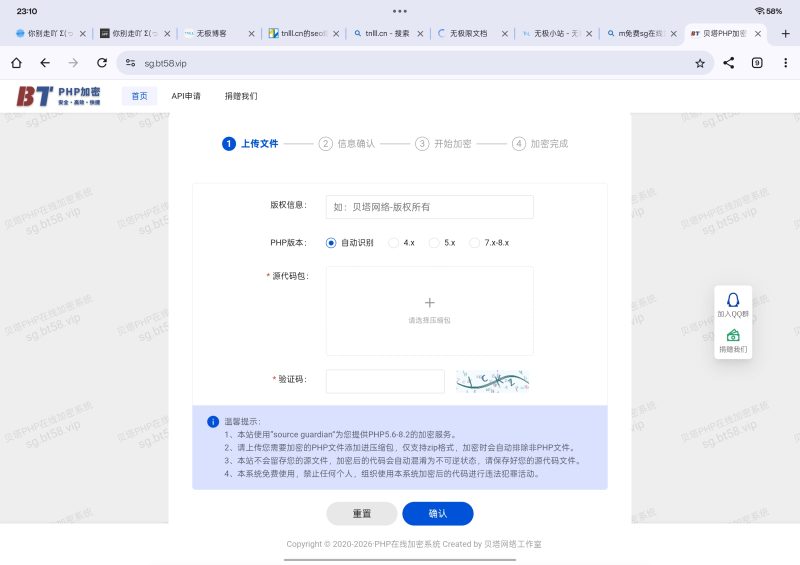This screenshot has width=800, height=565.
Task: Close the 无极博客 tab
Action: [x=252, y=34]
